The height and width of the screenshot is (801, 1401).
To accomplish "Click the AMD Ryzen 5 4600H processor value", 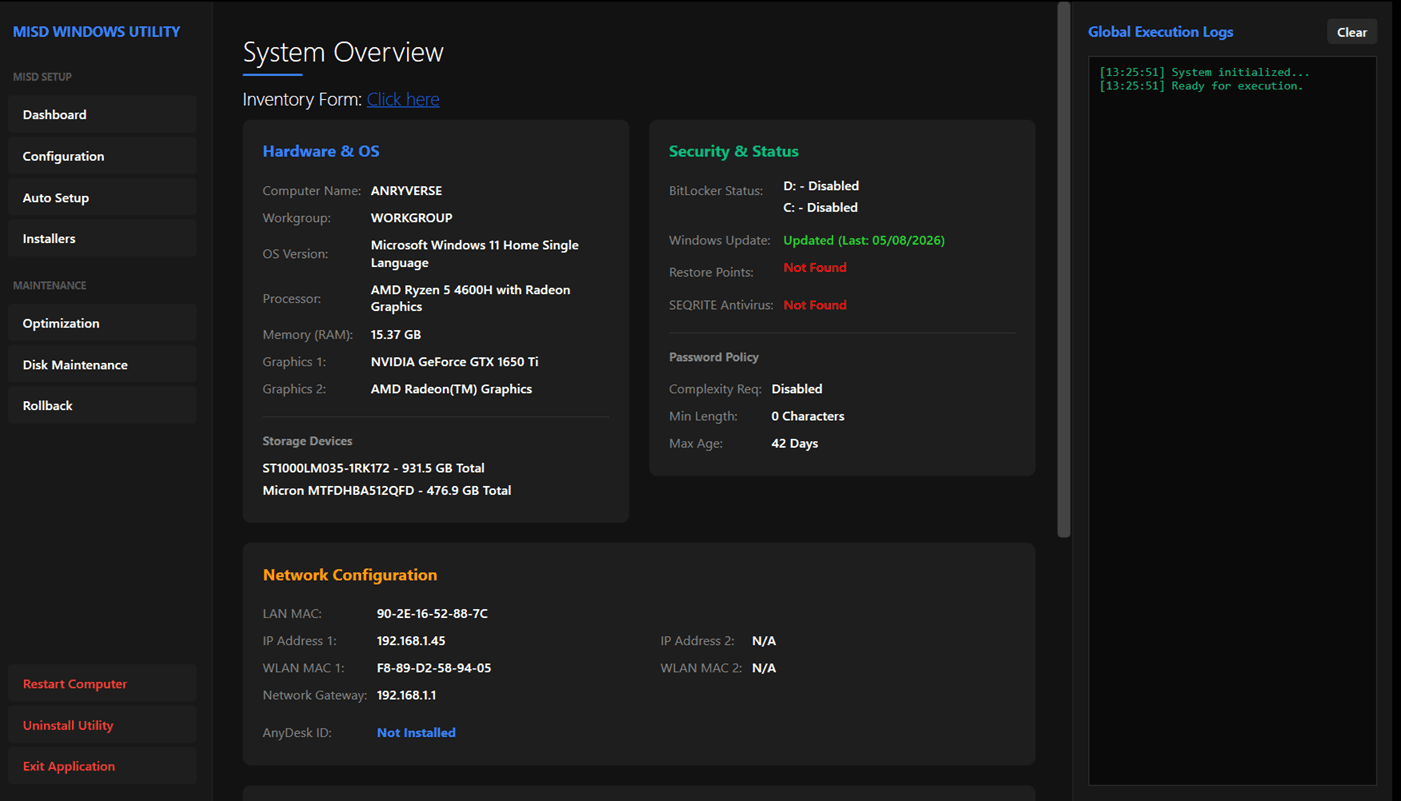I will tap(470, 298).
